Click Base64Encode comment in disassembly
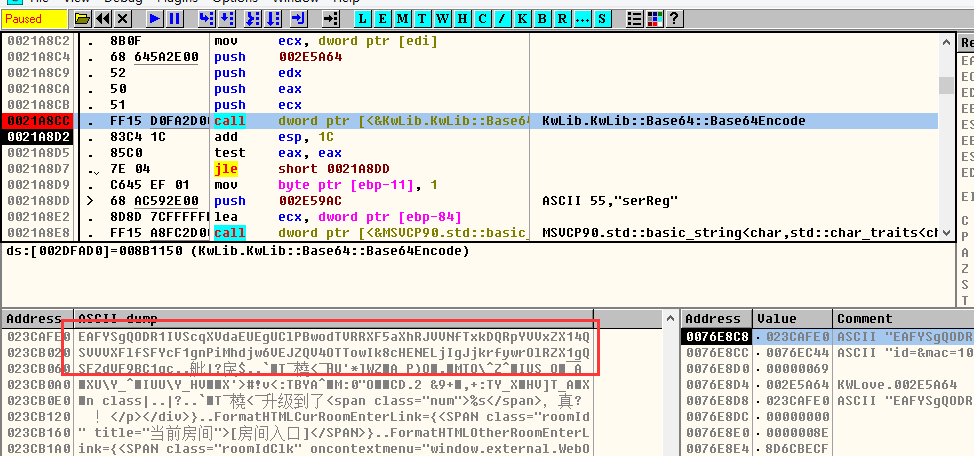 coord(673,121)
